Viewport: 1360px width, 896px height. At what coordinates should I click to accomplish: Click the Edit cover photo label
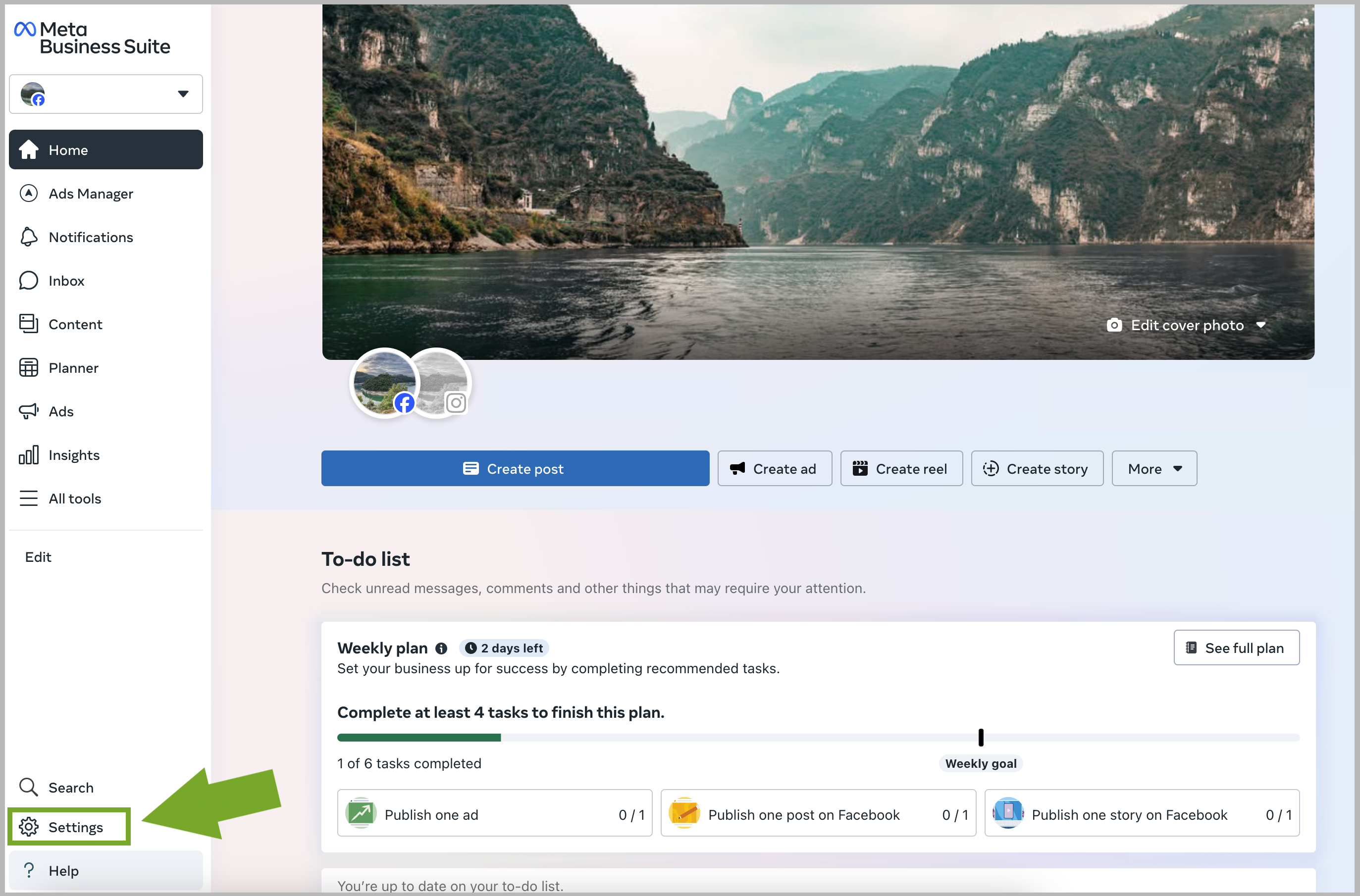pos(1187,325)
